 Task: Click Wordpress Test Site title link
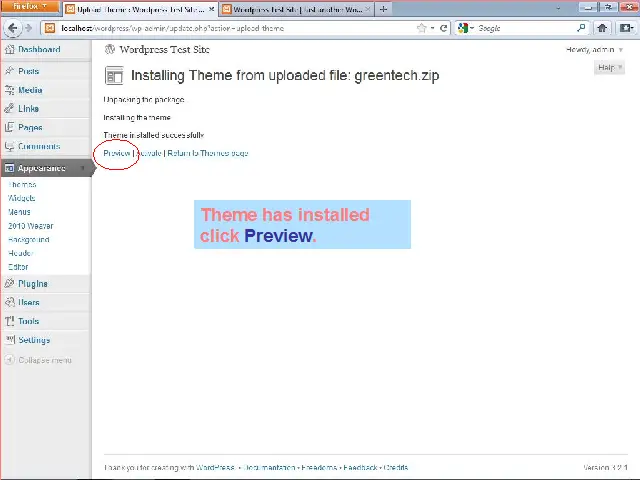pyautogui.click(x=164, y=49)
